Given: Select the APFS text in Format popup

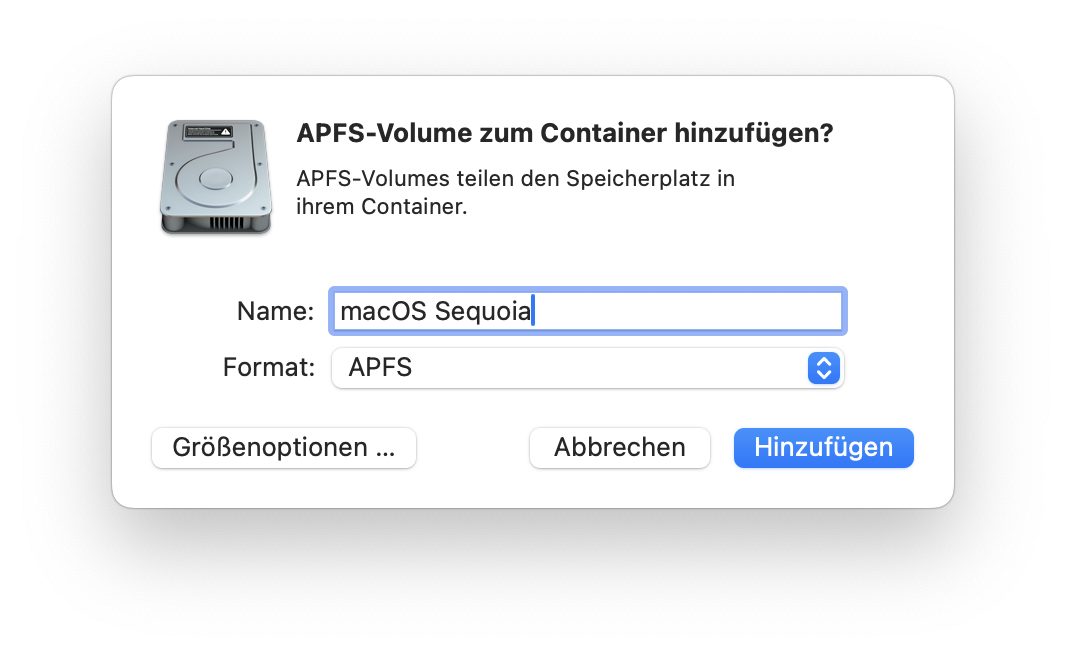Looking at the screenshot, I should click(380, 368).
